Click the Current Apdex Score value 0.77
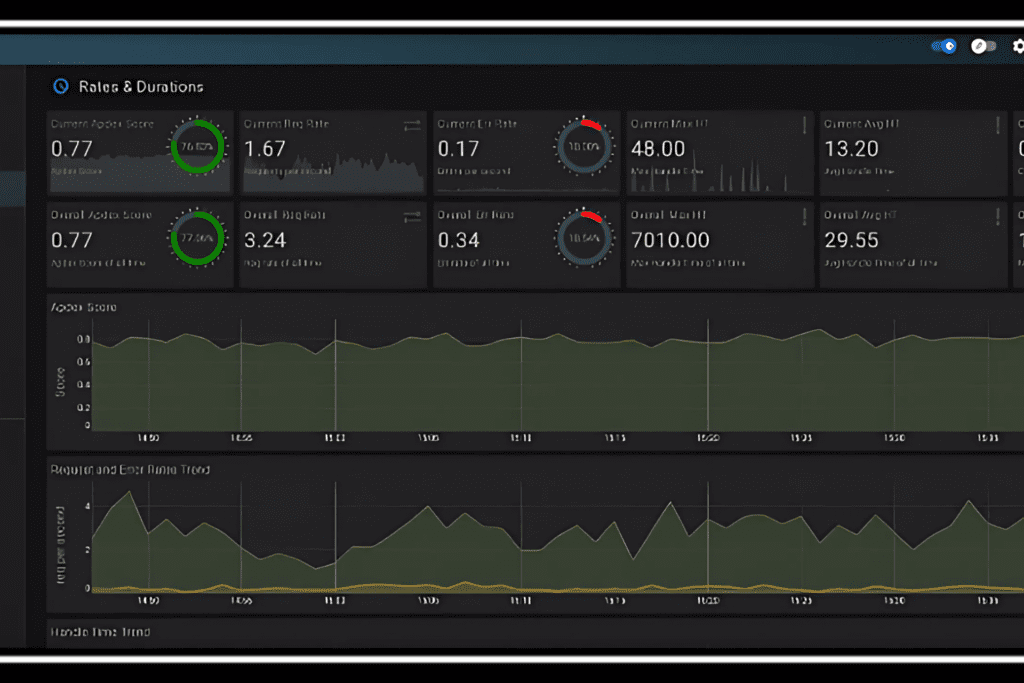Viewport: 1024px width, 683px height. (72, 149)
